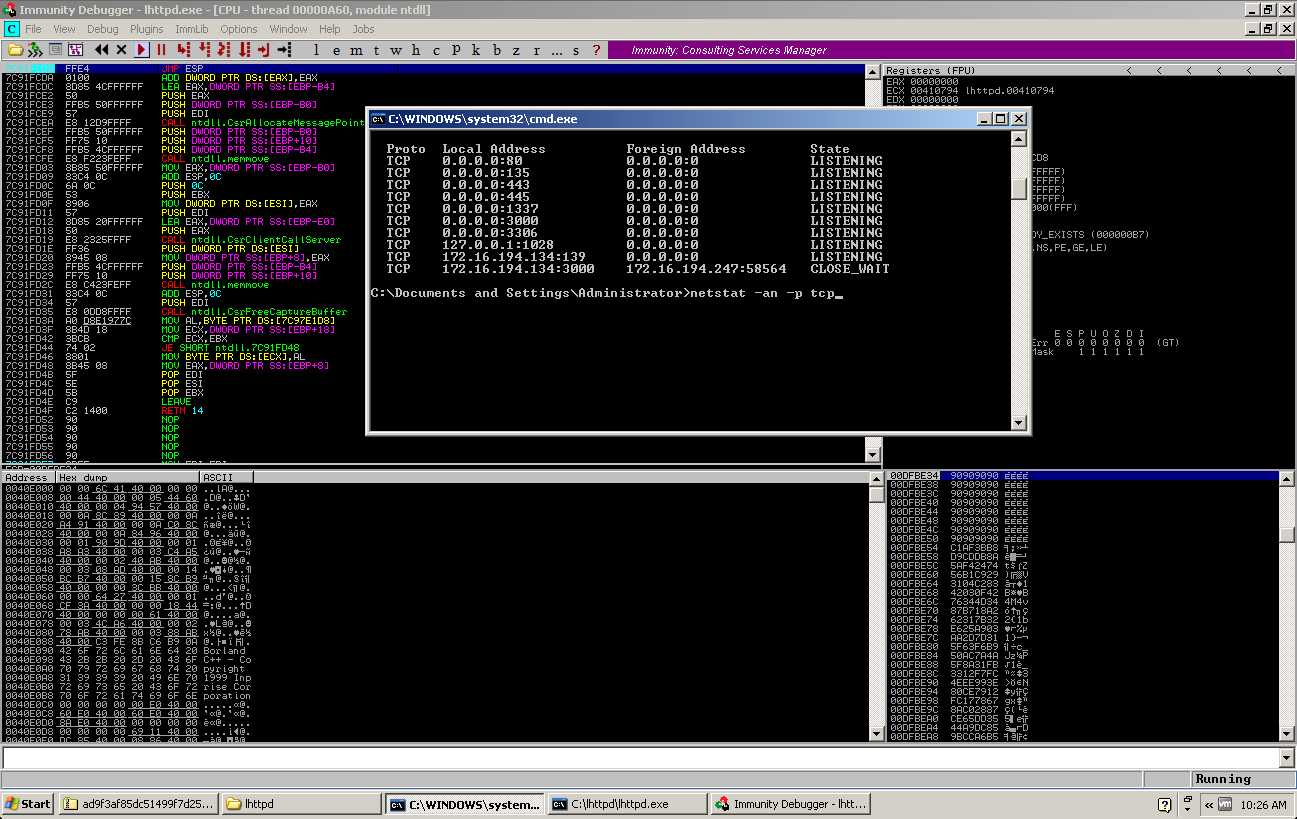The width and height of the screenshot is (1297, 819).
Task: Click the Pause execution toolbar icon
Action: click(161, 50)
